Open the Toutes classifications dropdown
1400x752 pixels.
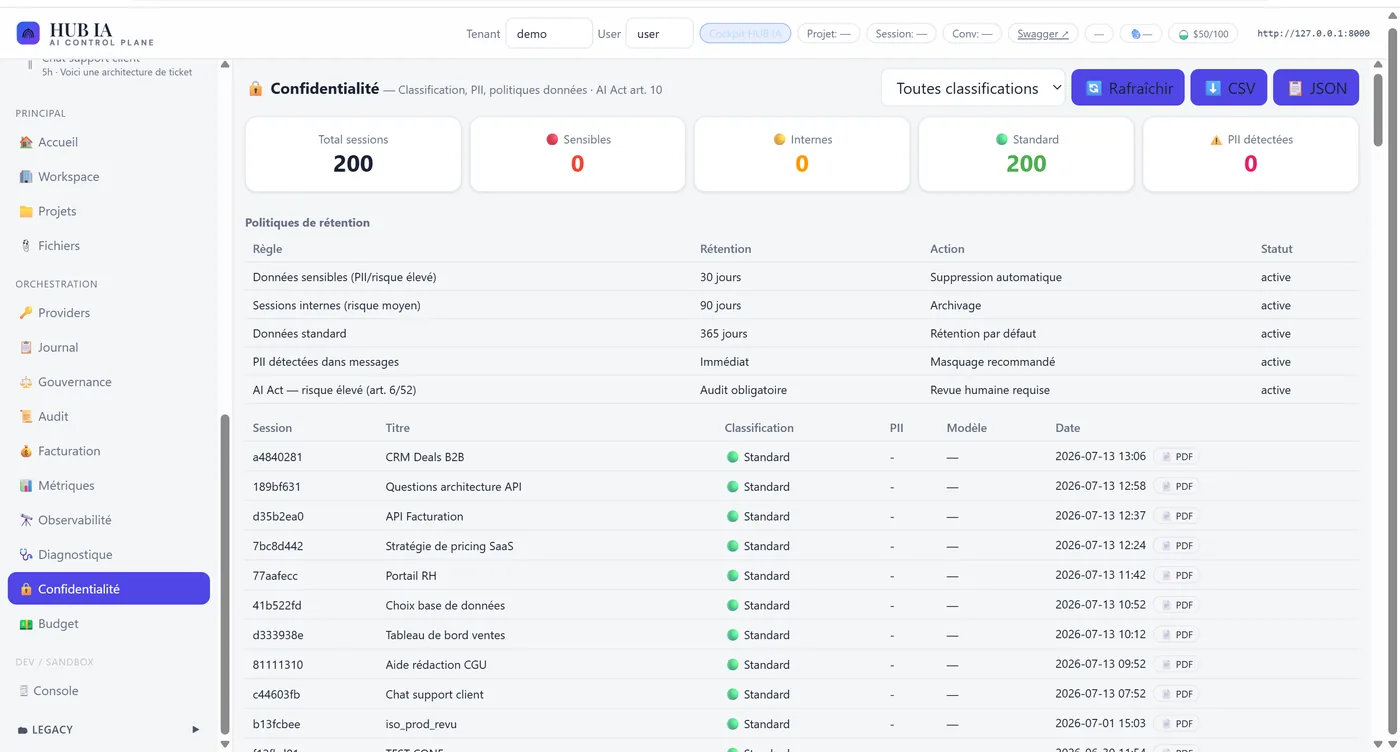pyautogui.click(x=974, y=88)
